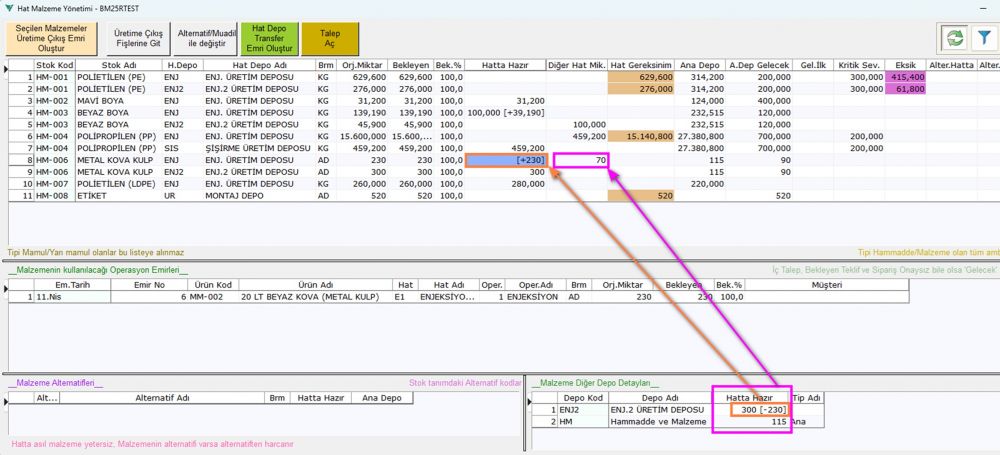Create Hat Depo Transfer Emri
Screen dimensions: 1000x455
(x=268, y=39)
